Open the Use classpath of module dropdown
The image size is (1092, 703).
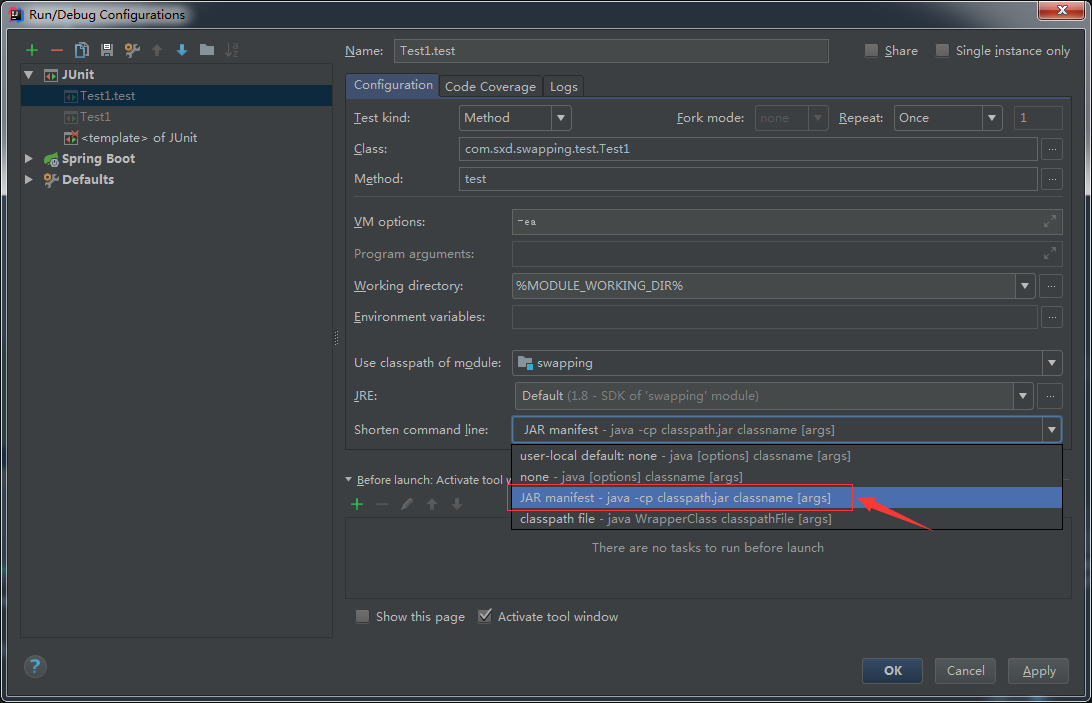pos(786,363)
